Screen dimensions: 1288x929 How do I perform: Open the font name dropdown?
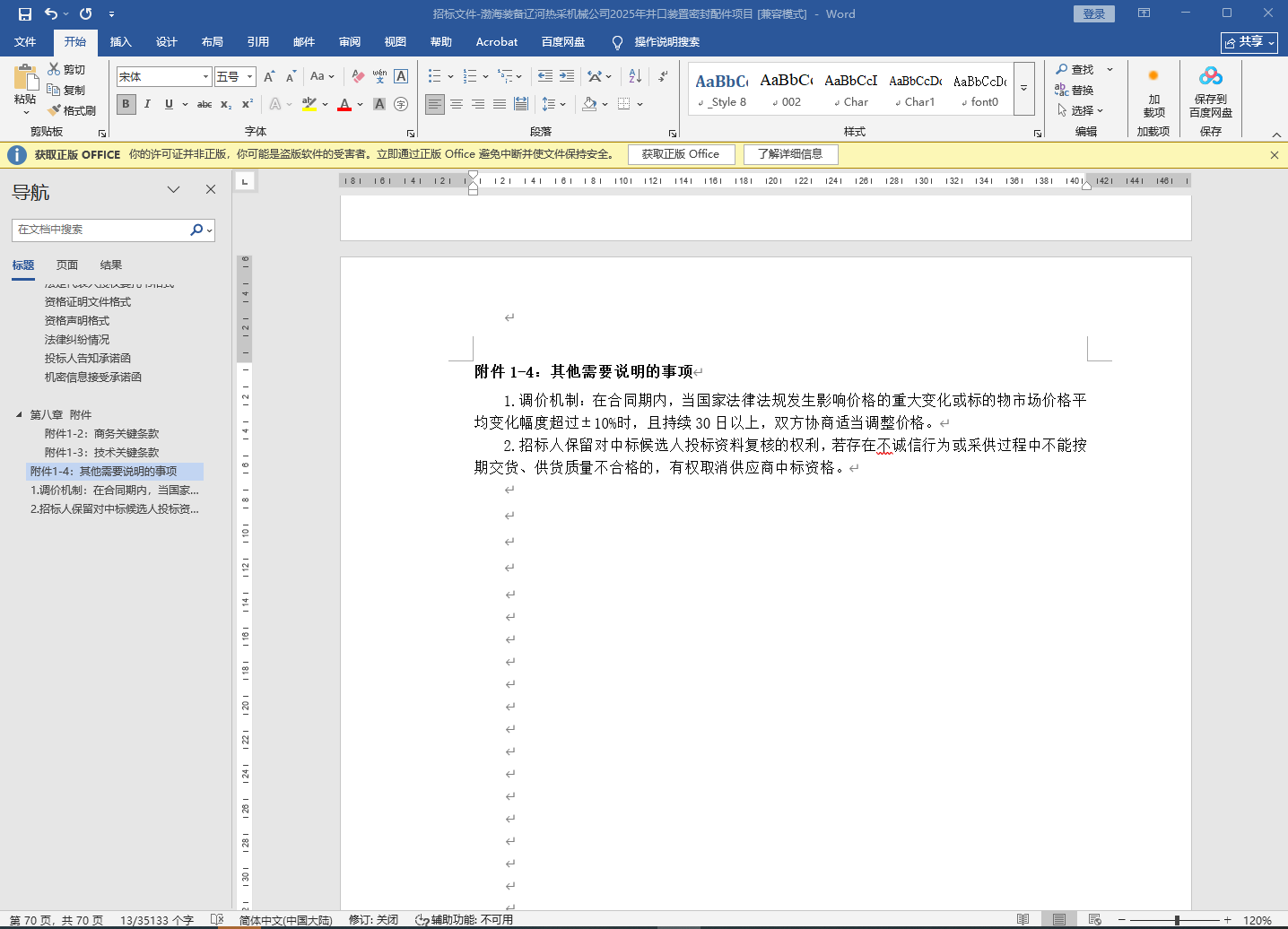point(205,77)
